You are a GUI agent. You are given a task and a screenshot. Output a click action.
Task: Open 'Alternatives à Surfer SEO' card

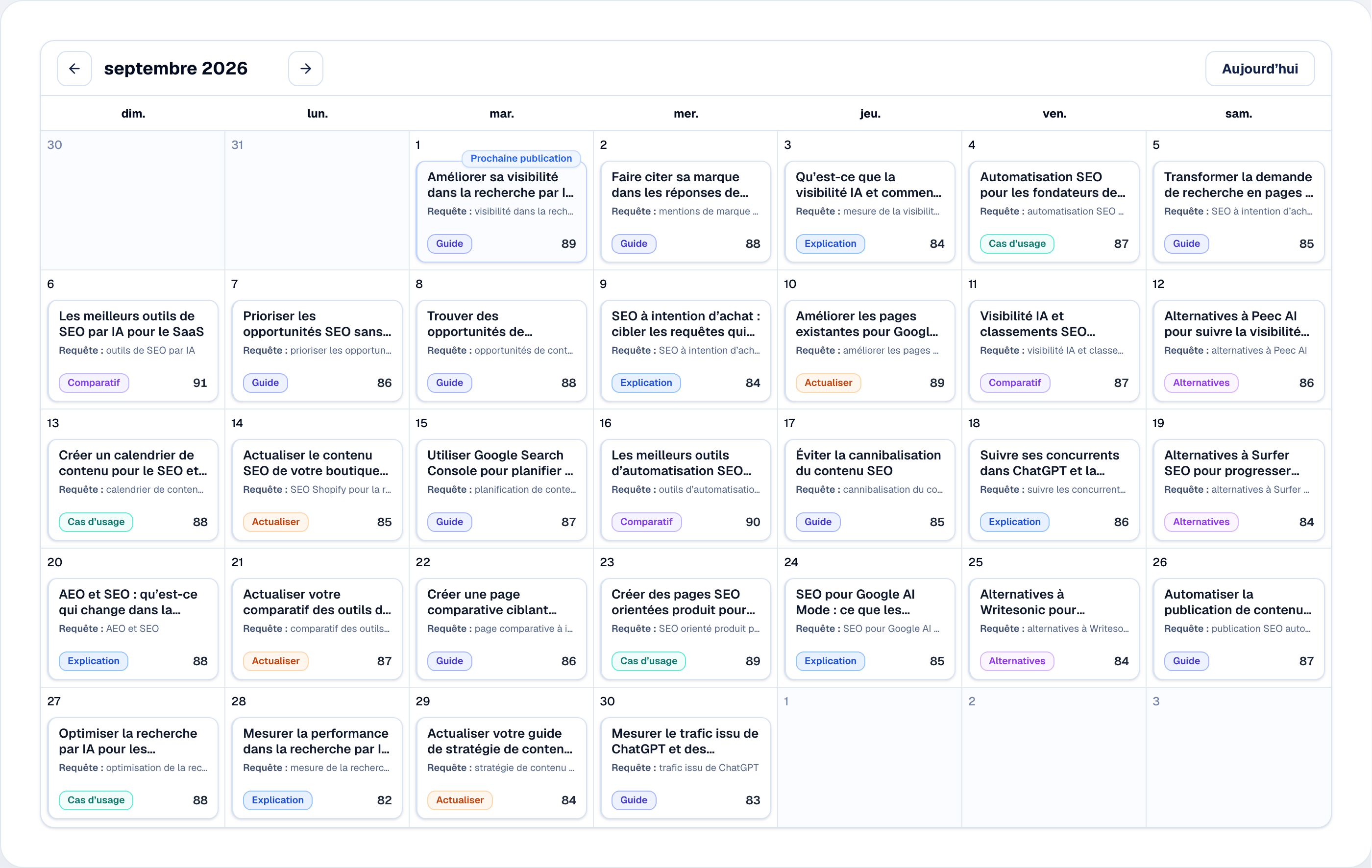pyautogui.click(x=1238, y=490)
